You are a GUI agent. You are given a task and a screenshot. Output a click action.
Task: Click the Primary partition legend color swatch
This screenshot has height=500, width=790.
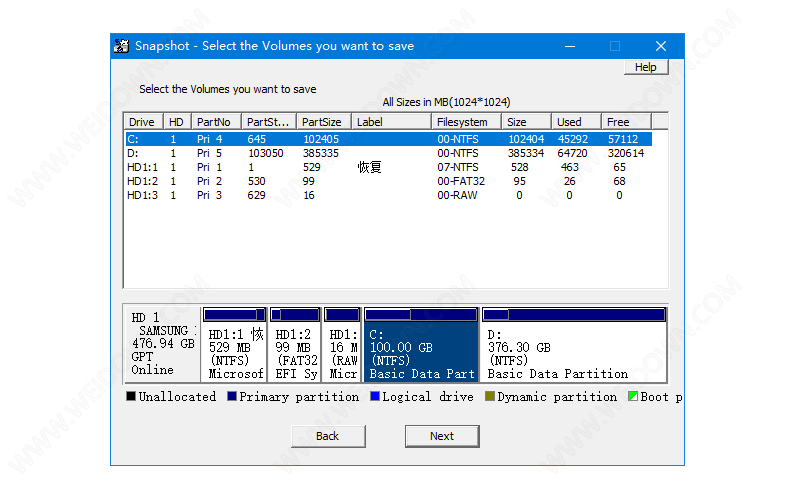[232, 397]
